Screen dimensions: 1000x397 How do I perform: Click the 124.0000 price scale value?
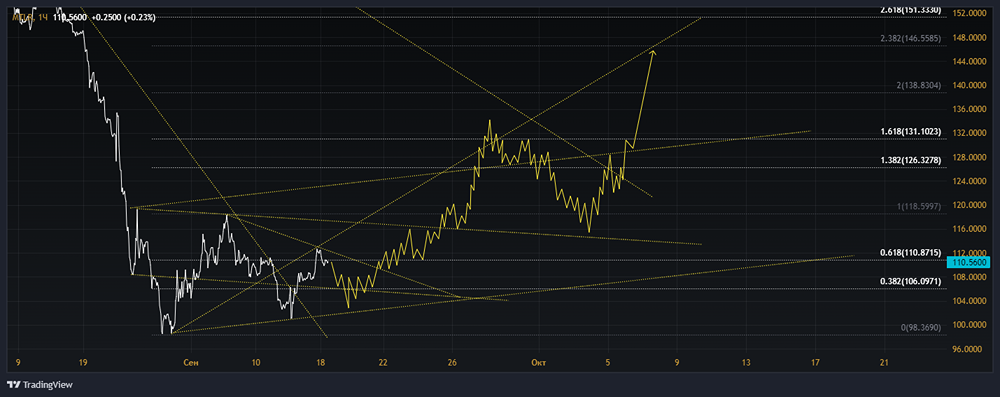click(970, 181)
